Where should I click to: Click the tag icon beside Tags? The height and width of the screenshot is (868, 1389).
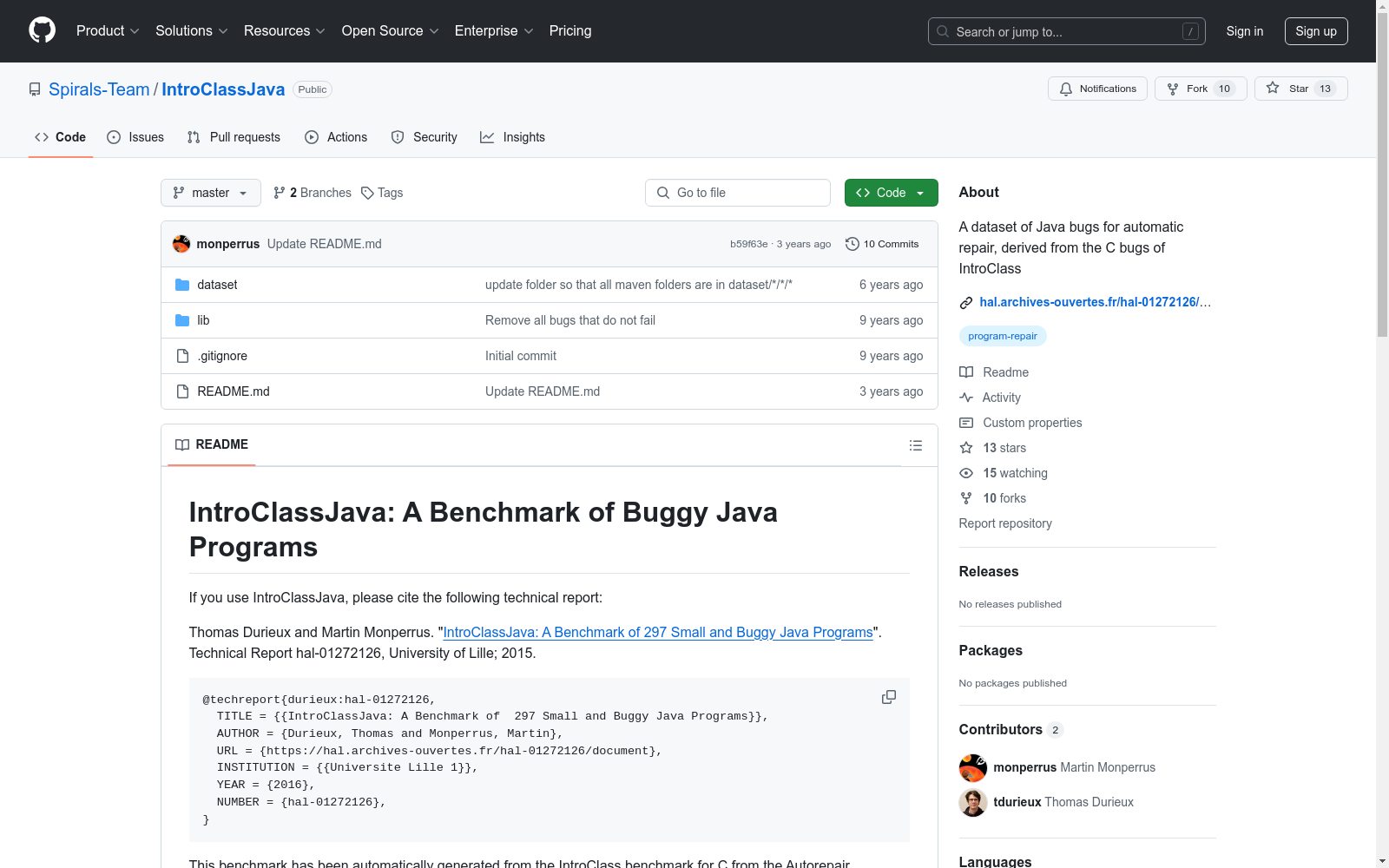click(x=368, y=193)
